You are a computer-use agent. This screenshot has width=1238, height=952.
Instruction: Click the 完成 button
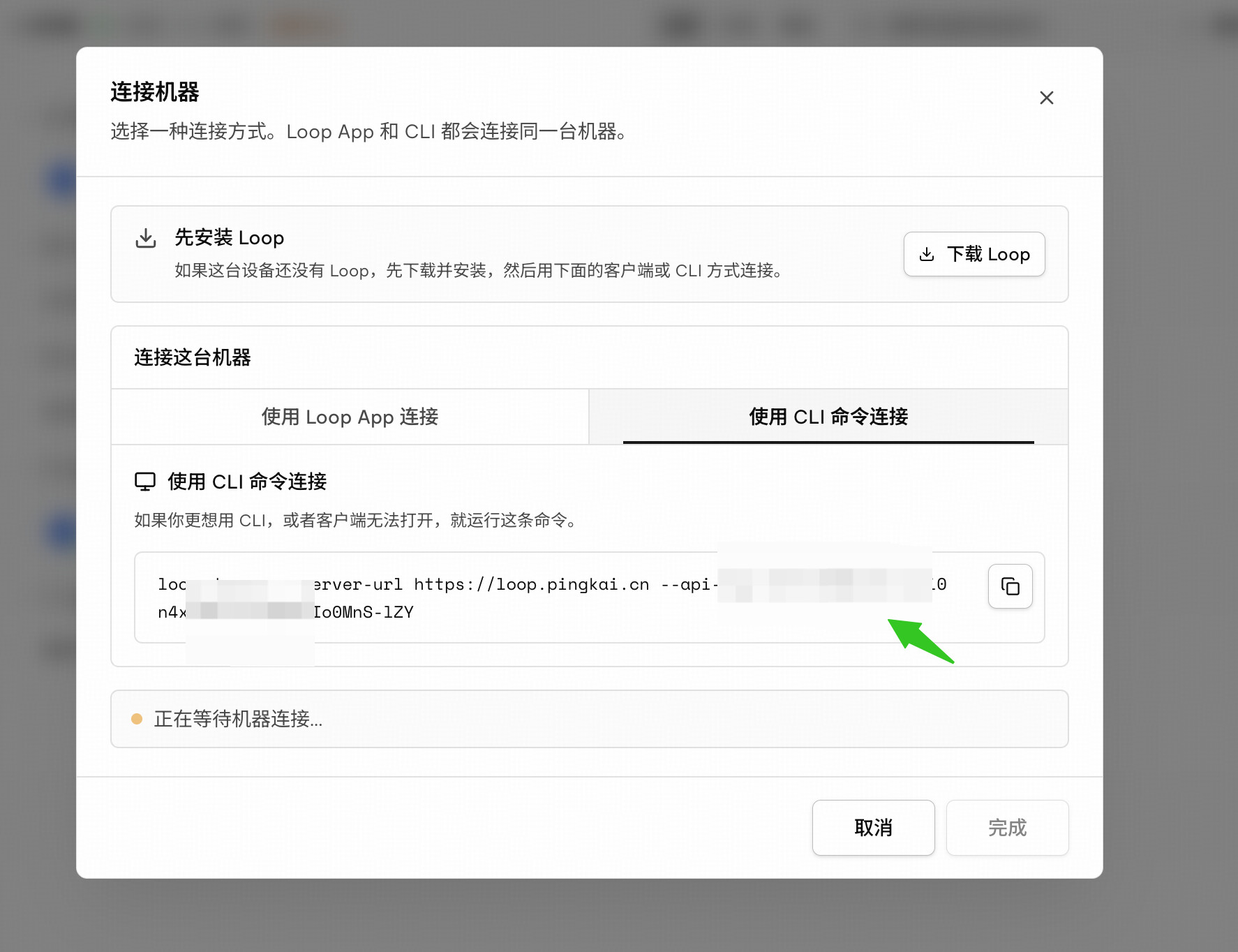coord(1007,828)
